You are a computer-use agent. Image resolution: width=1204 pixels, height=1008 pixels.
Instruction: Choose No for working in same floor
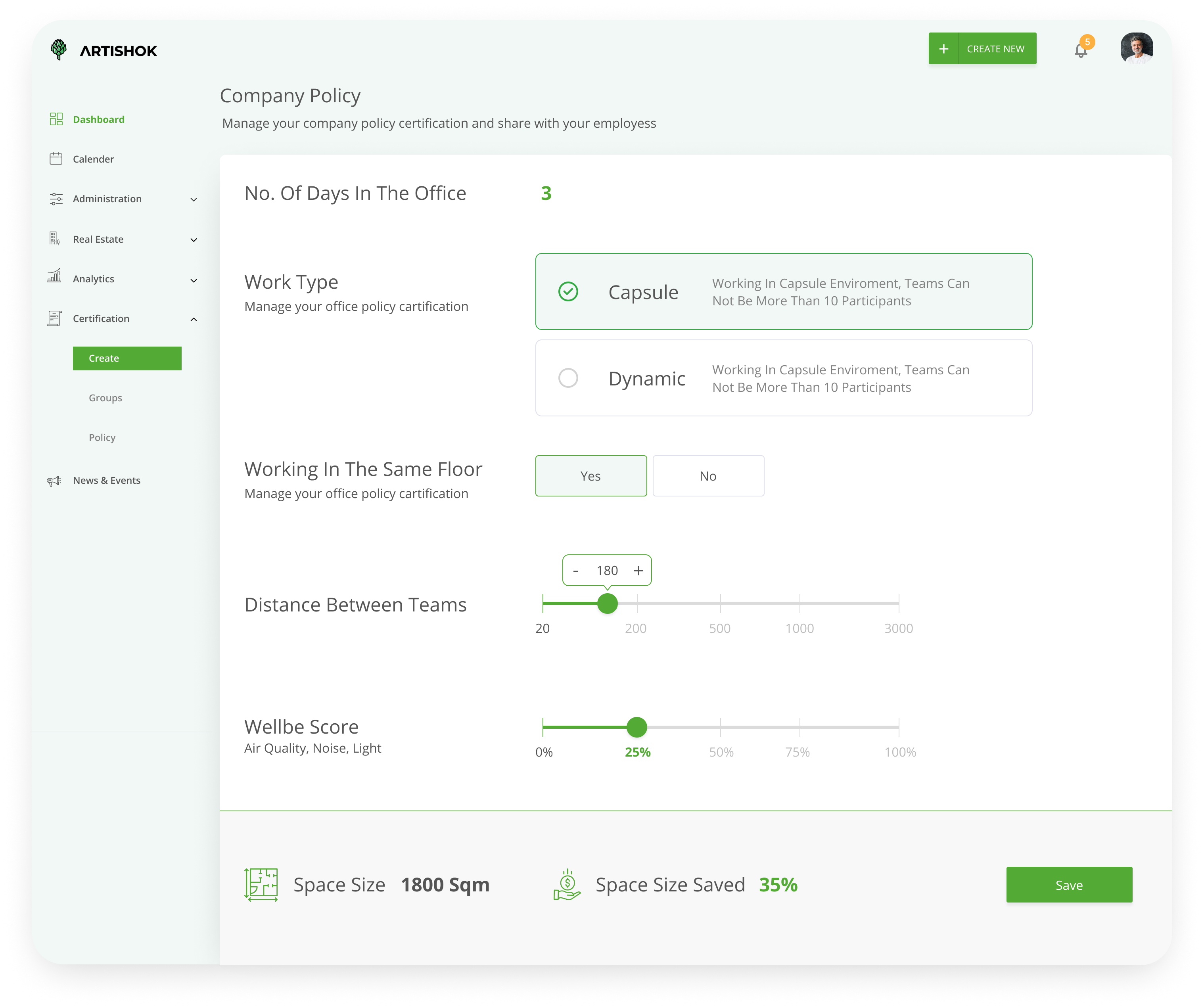point(708,475)
